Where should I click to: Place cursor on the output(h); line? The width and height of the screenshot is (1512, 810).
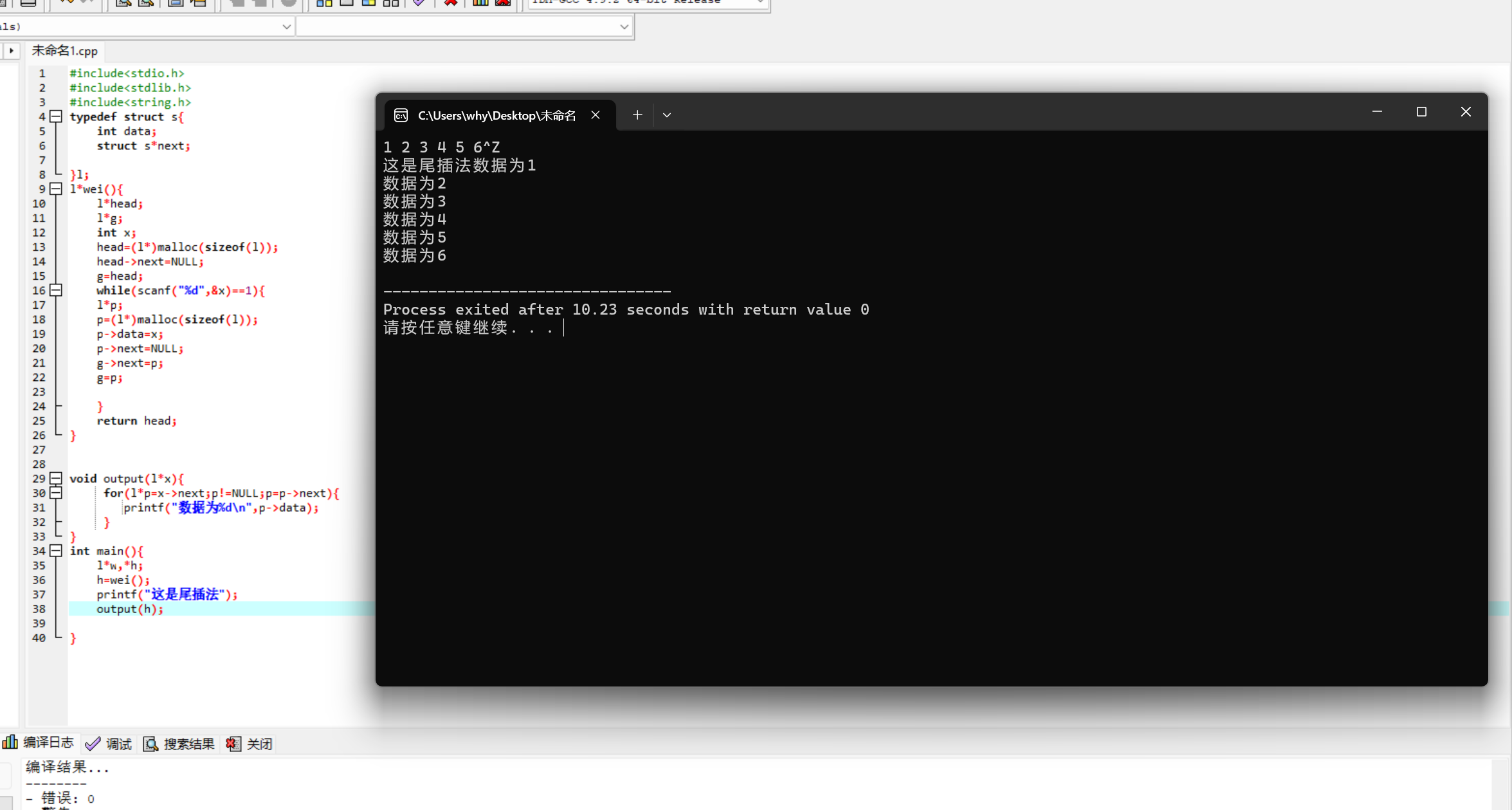click(129, 609)
